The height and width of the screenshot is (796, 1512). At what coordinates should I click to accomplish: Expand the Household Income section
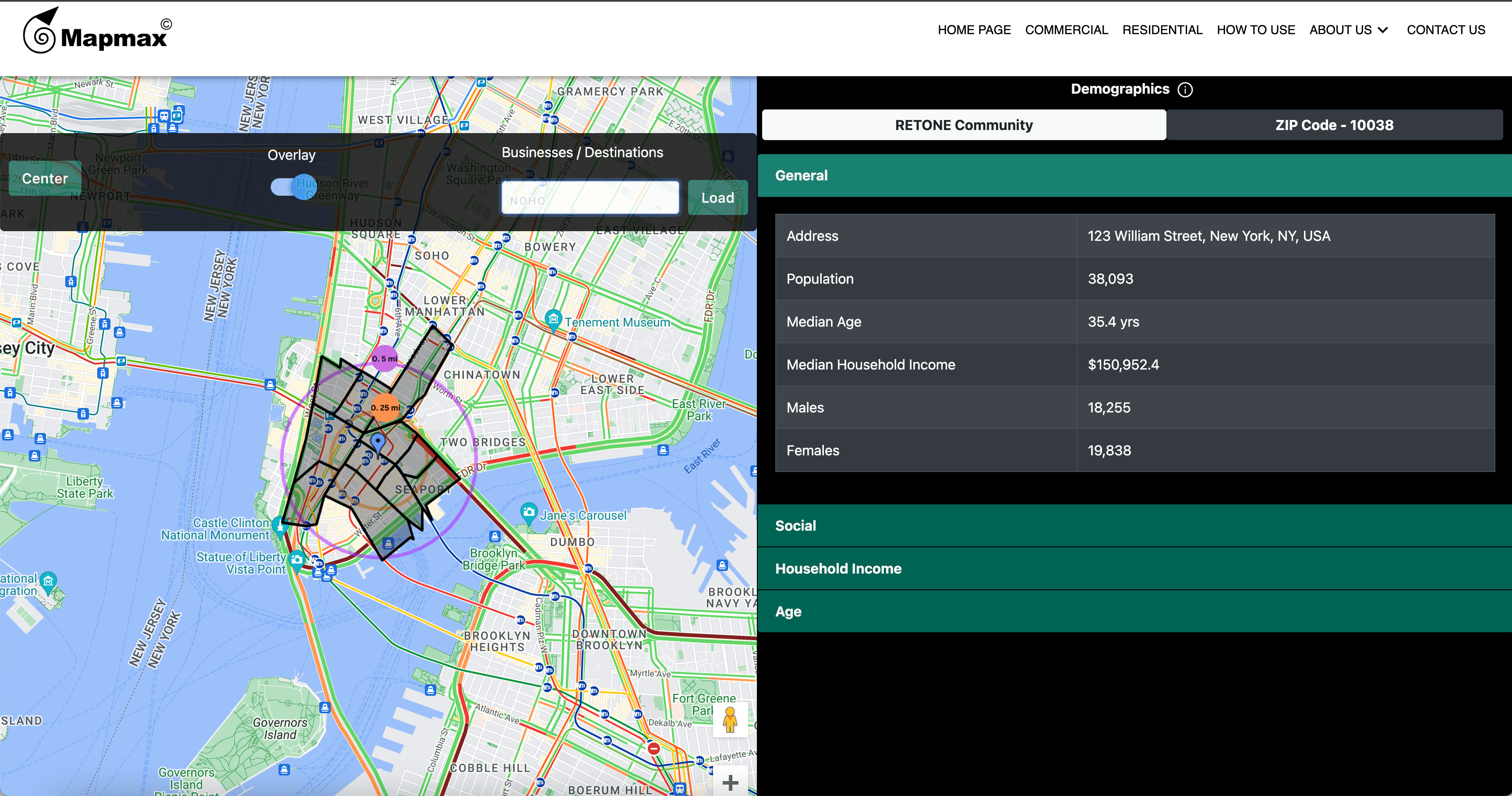coord(1134,568)
